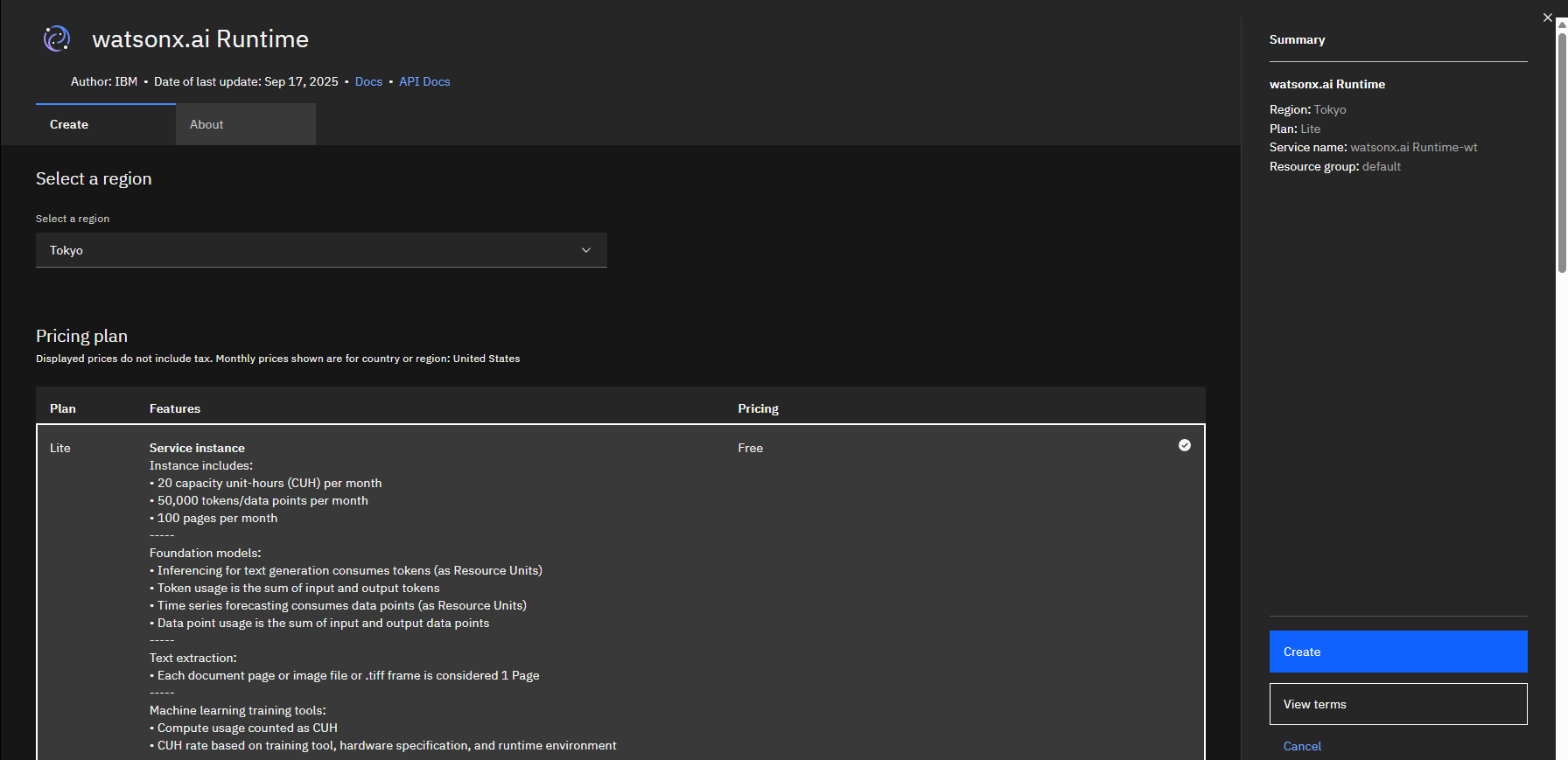Image resolution: width=1568 pixels, height=760 pixels.
Task: Click the 'watsonx.ai Runtime' page title
Action: [x=200, y=38]
